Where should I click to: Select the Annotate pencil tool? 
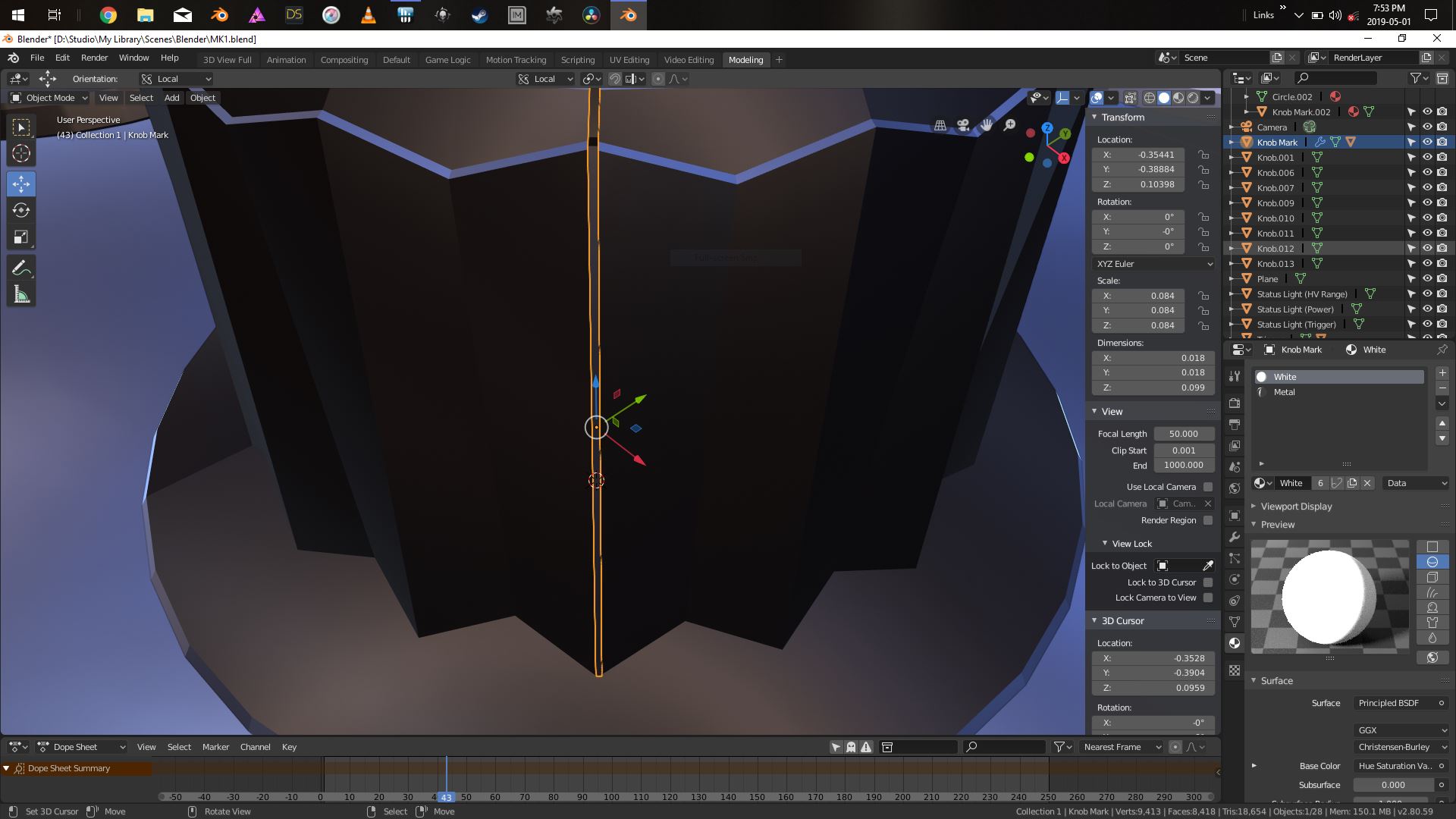tap(21, 268)
